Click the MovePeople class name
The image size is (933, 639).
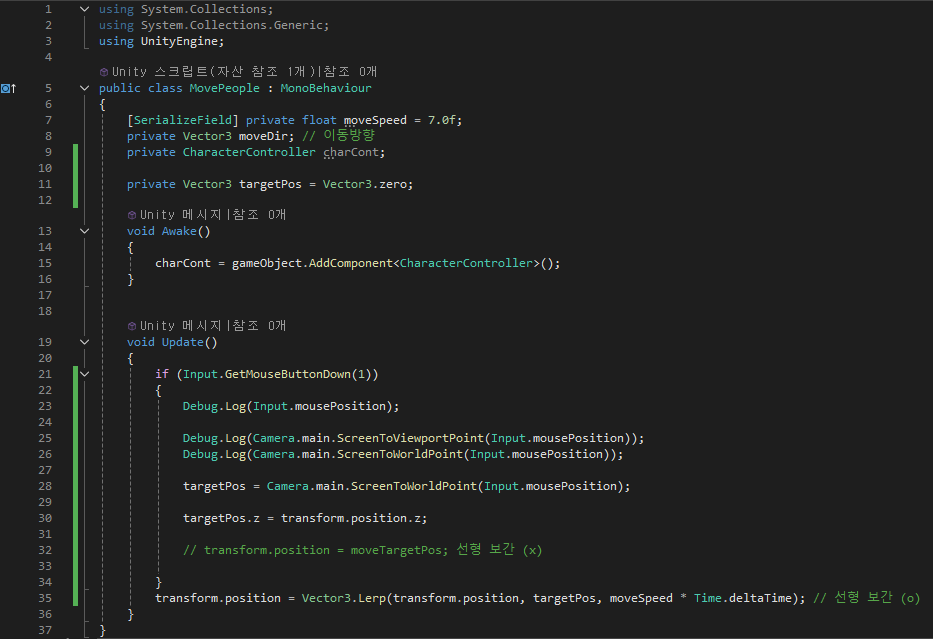click(x=224, y=88)
